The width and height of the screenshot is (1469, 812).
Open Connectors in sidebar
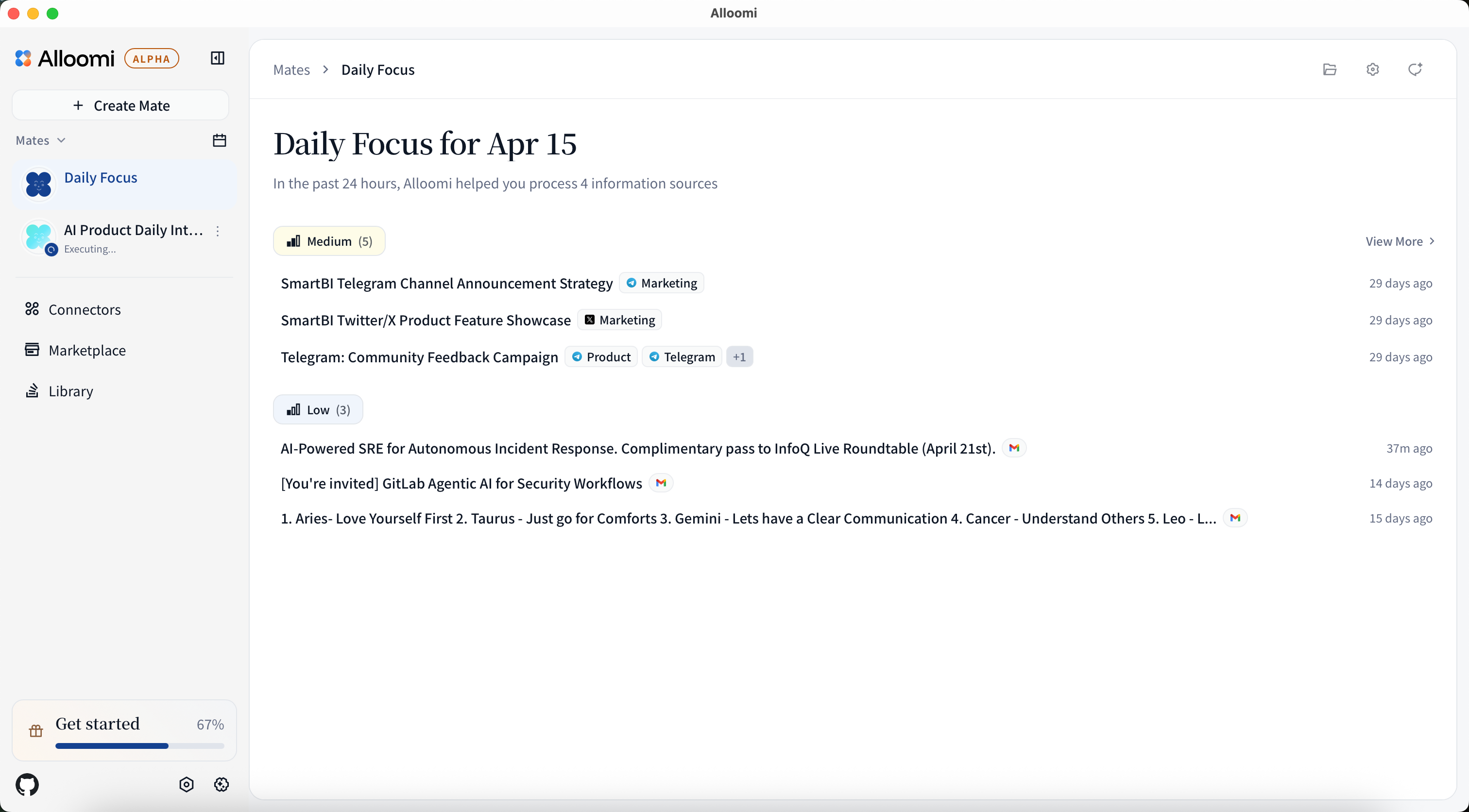coord(85,310)
